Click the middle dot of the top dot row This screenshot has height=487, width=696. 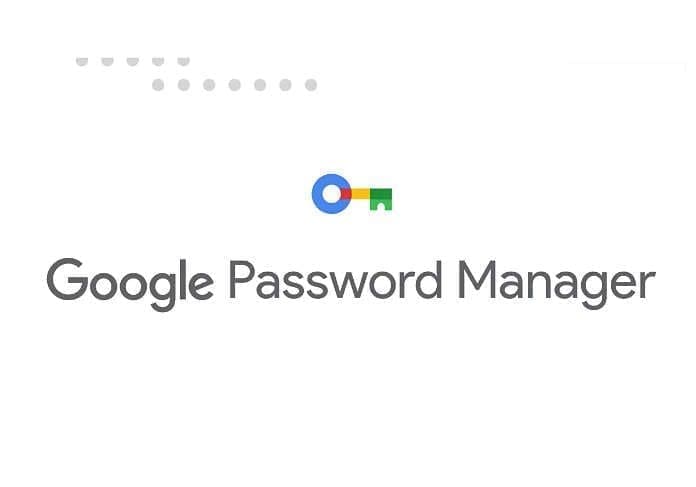(133, 60)
